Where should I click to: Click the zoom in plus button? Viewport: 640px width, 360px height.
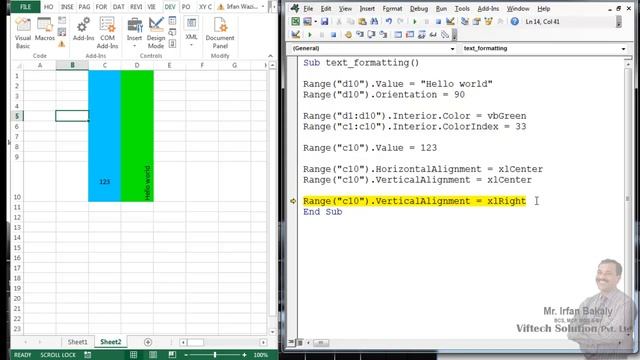(x=244, y=355)
